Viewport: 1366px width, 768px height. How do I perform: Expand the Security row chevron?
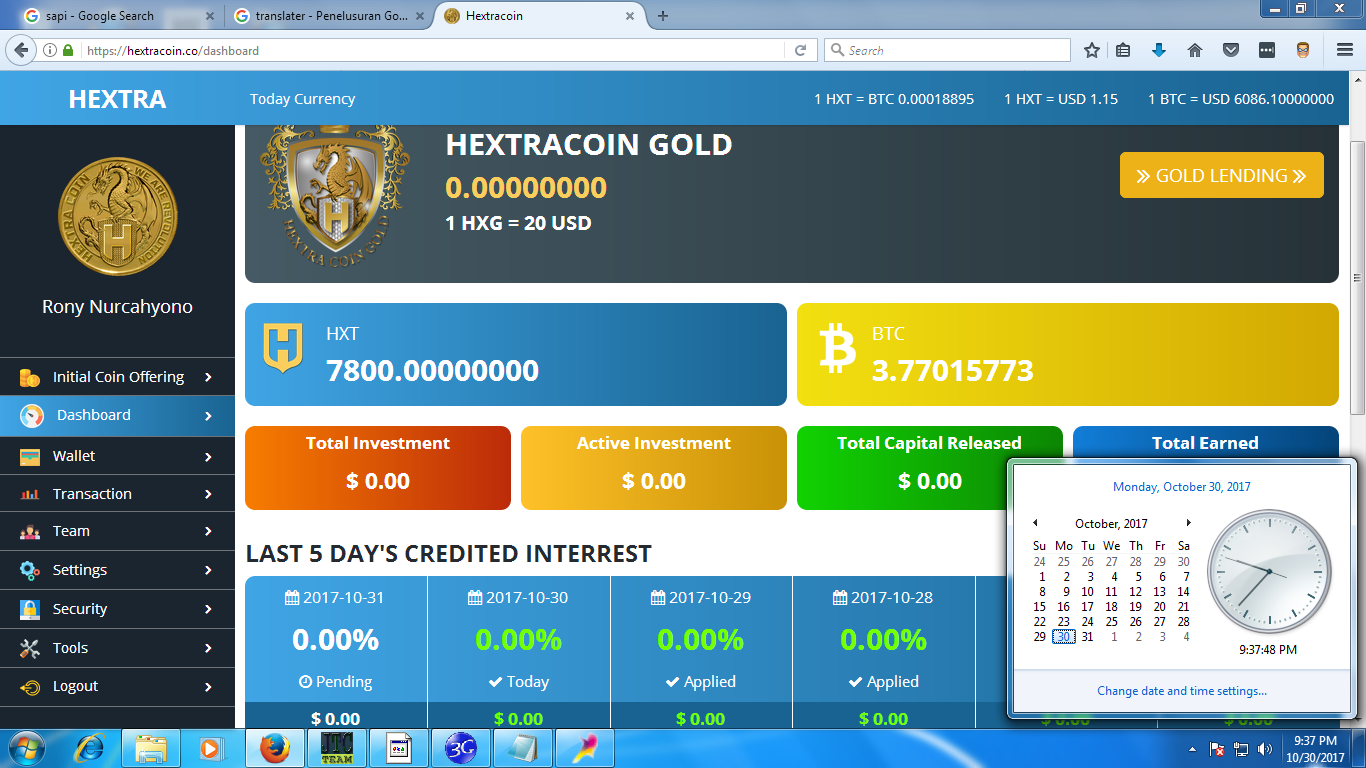point(208,609)
